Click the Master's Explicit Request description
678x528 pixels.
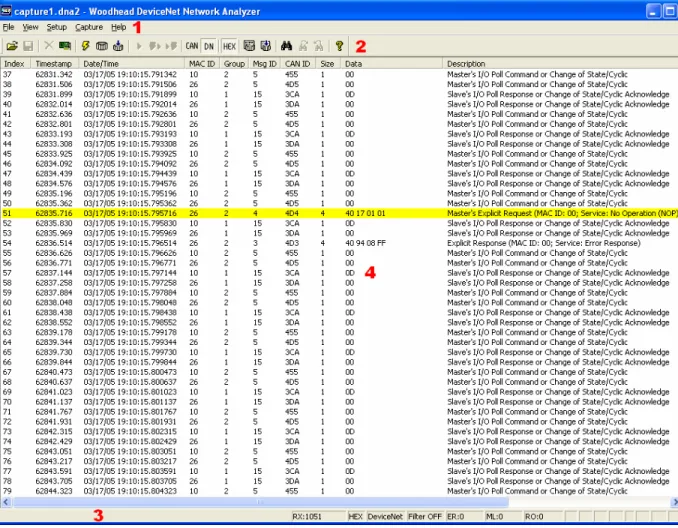(x=562, y=213)
